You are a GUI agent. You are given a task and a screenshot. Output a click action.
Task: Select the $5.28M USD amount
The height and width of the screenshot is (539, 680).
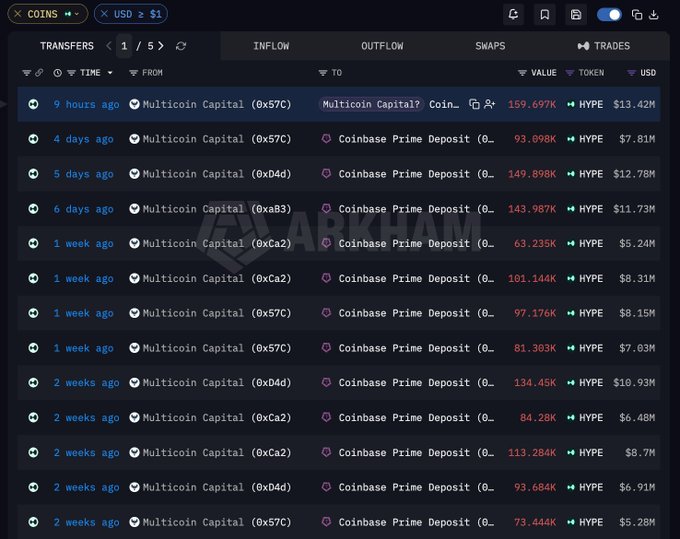[637, 523]
